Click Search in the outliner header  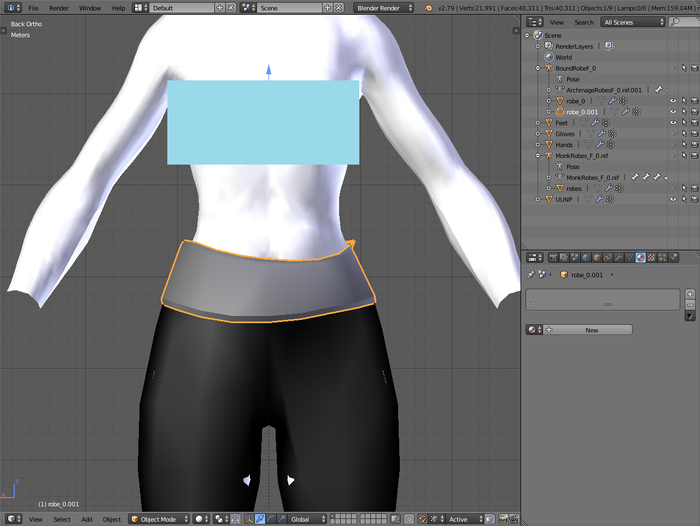tap(583, 22)
